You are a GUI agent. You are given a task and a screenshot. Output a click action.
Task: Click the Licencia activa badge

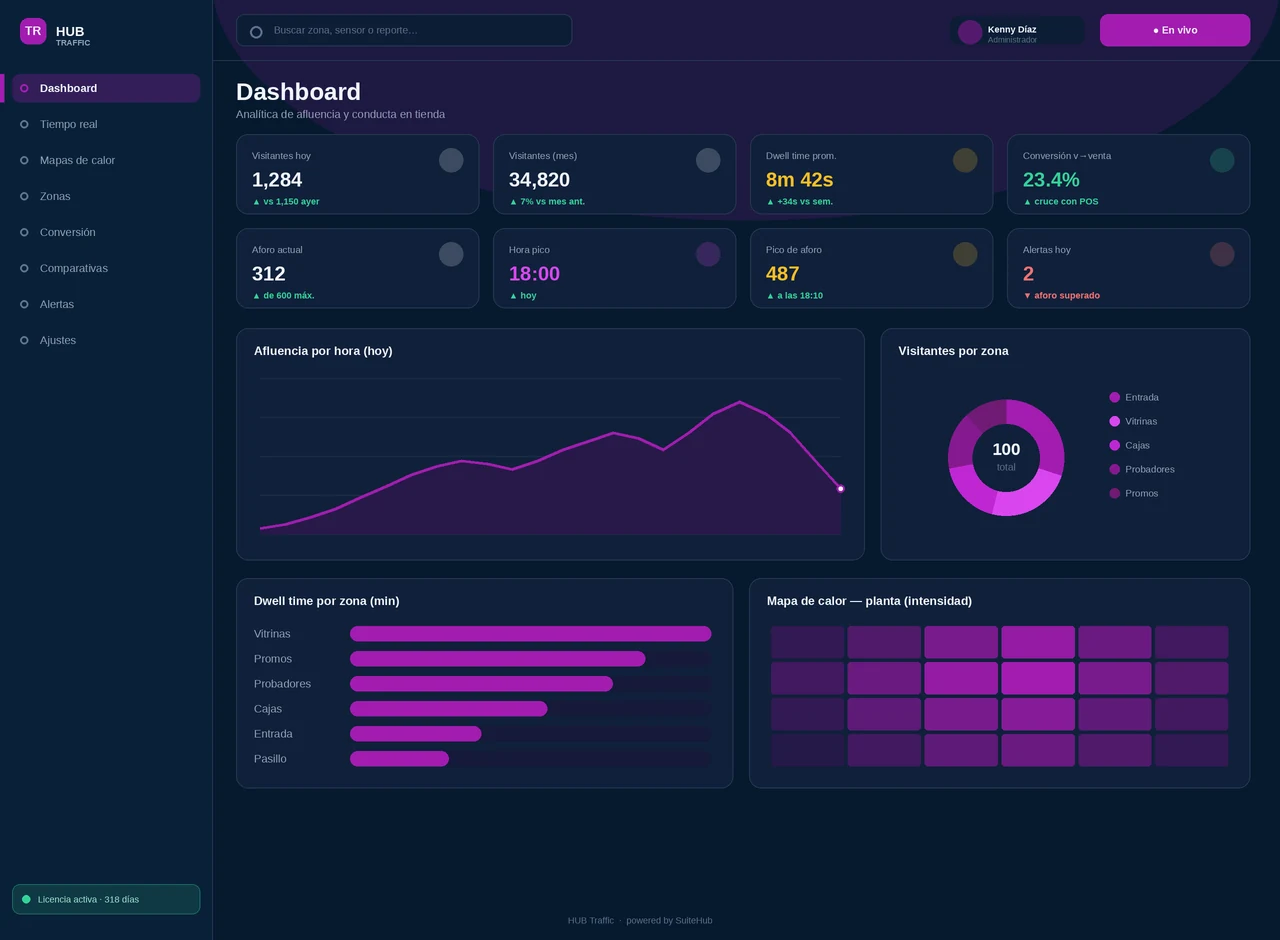106,899
